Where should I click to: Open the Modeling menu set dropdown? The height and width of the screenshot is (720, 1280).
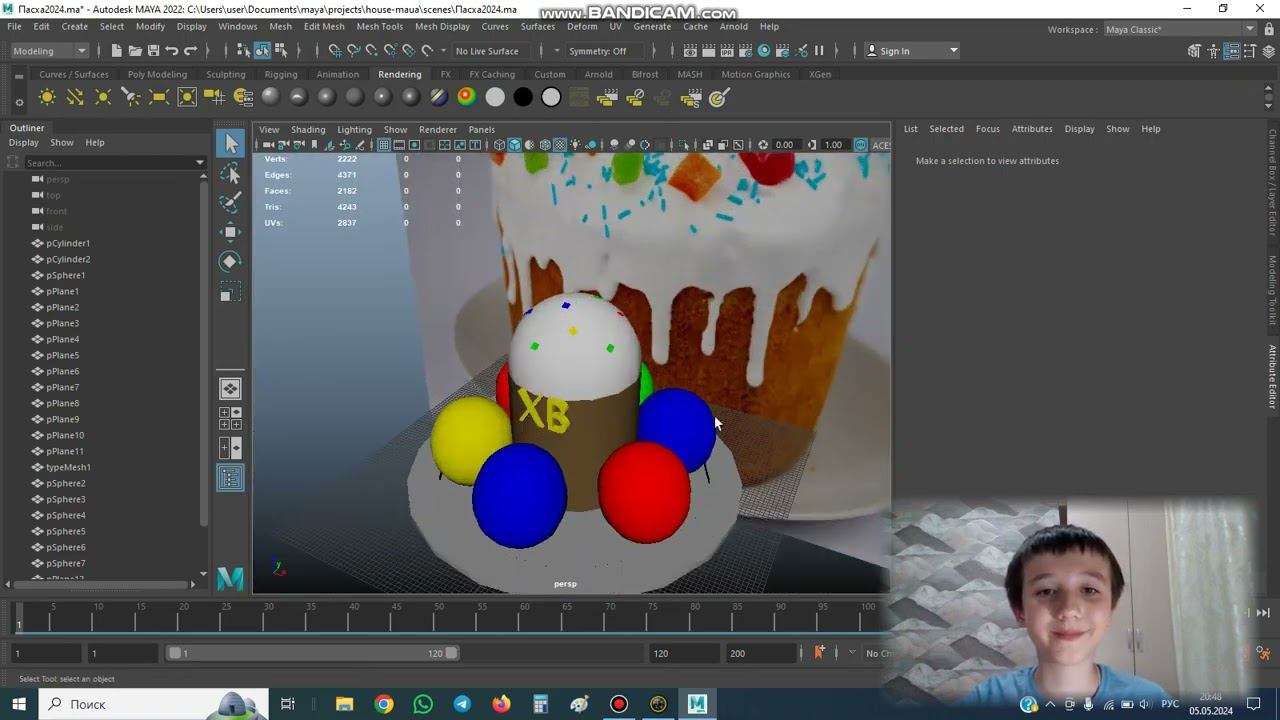(49, 51)
